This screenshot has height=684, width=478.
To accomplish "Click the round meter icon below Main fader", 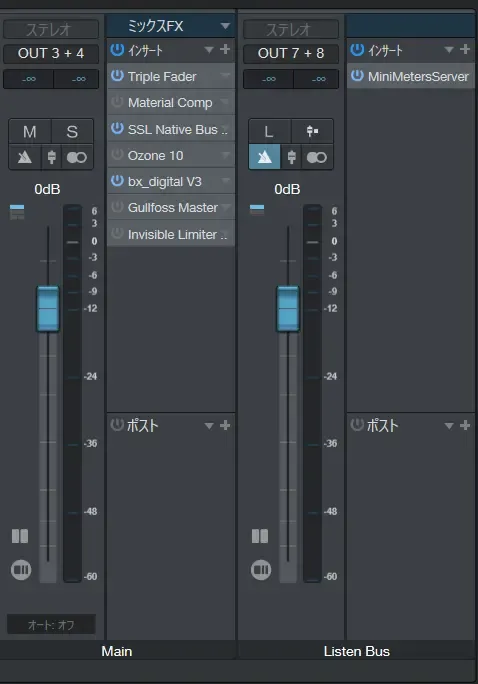I will click(21, 570).
